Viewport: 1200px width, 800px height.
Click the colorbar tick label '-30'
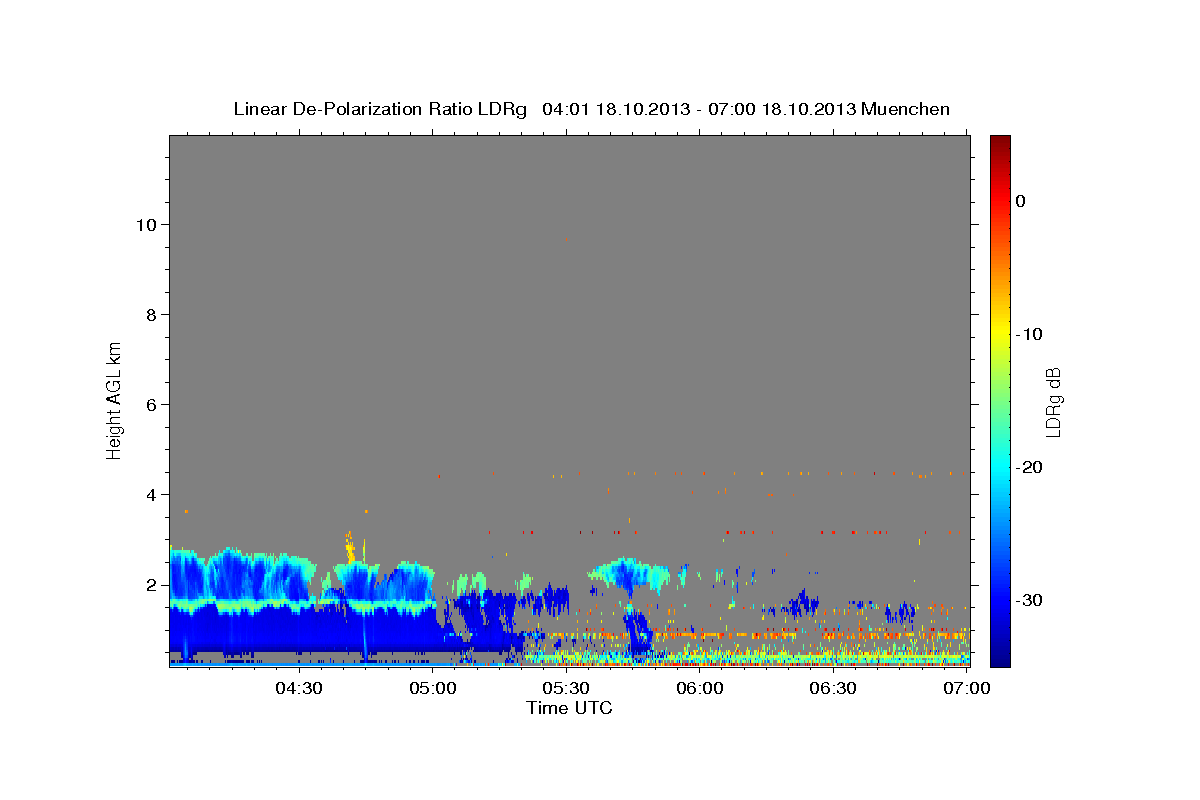1029,600
